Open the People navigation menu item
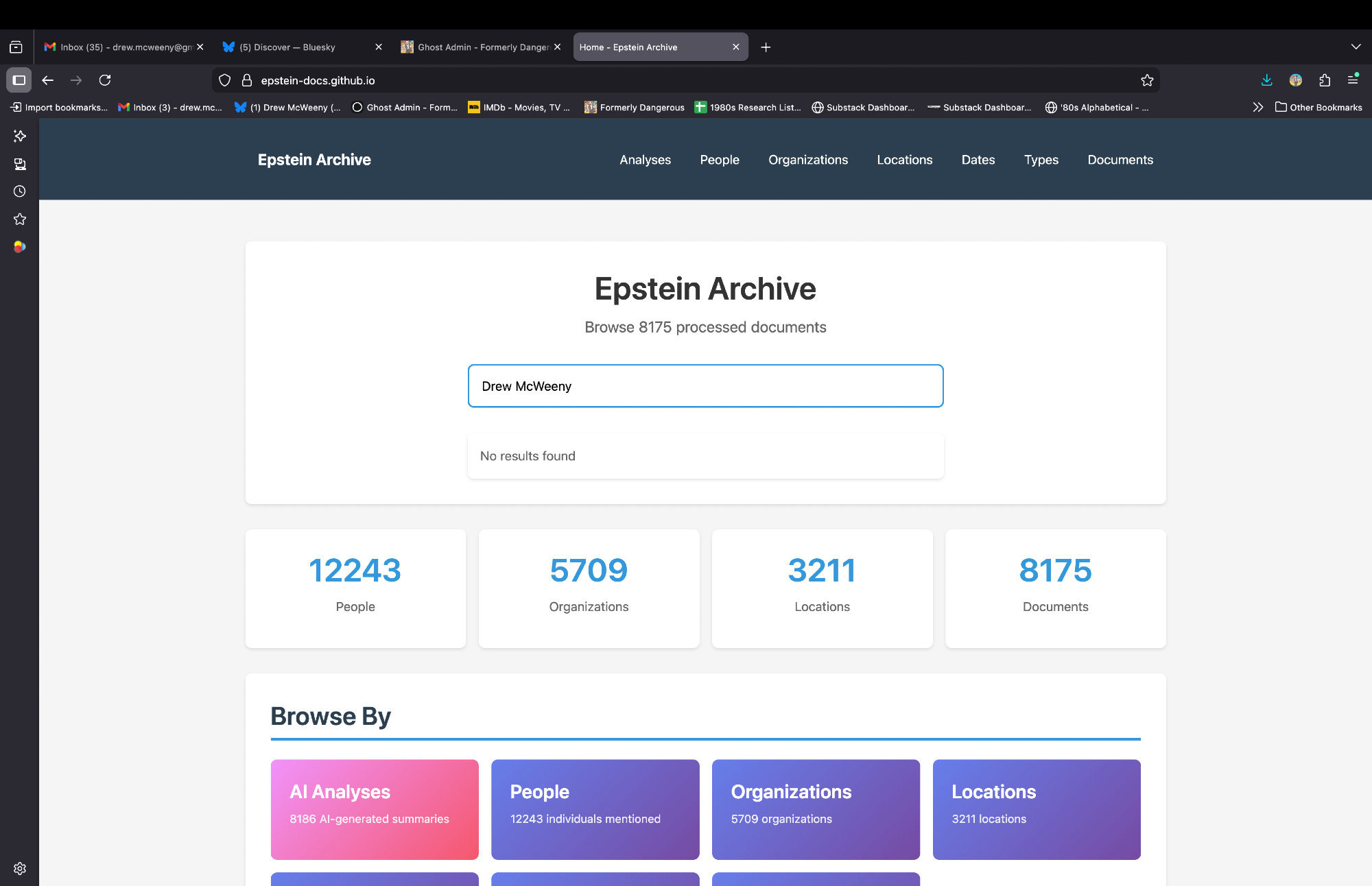1372x886 pixels. tap(720, 160)
